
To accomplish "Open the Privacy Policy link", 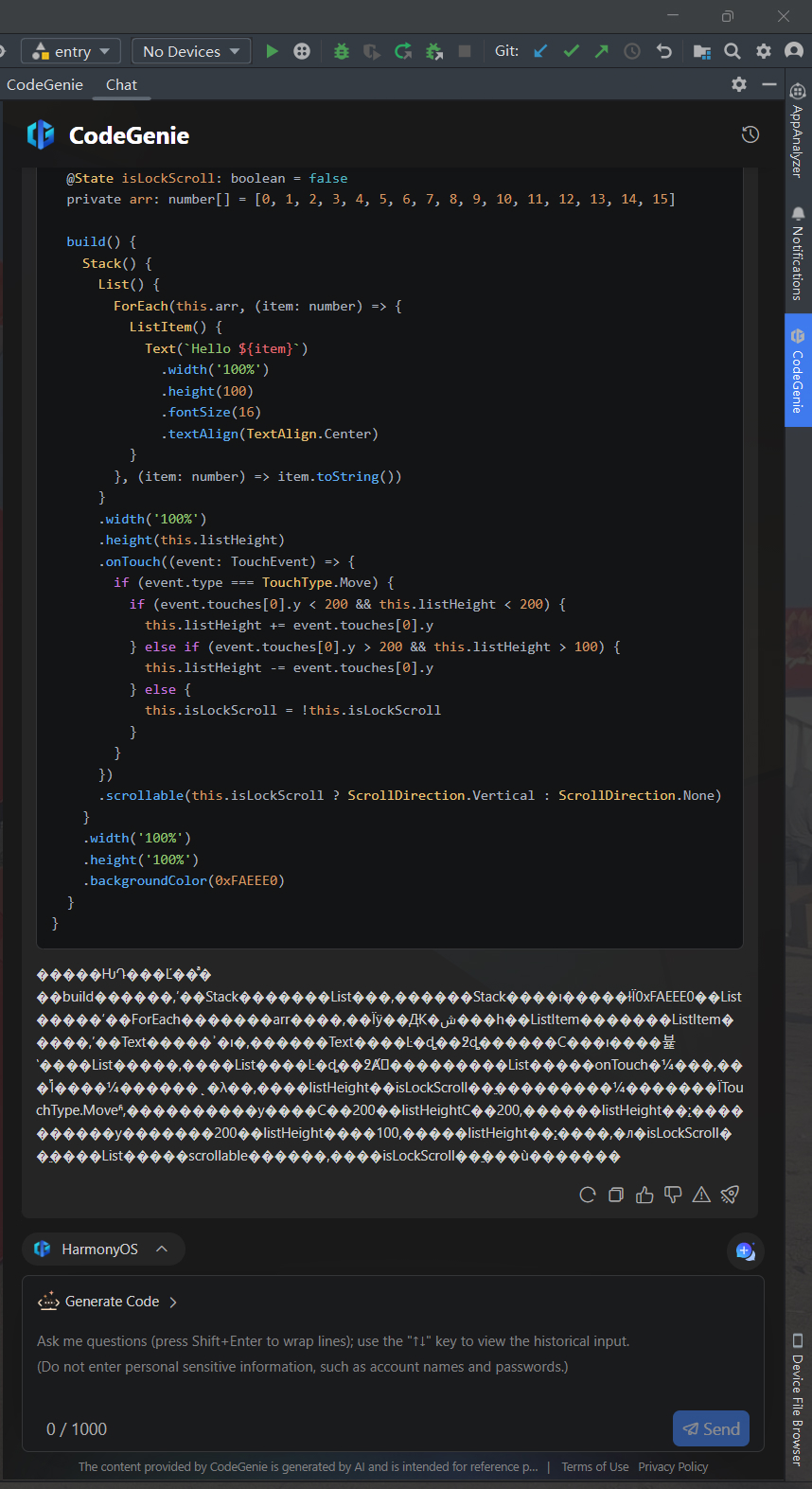I will (x=673, y=1466).
